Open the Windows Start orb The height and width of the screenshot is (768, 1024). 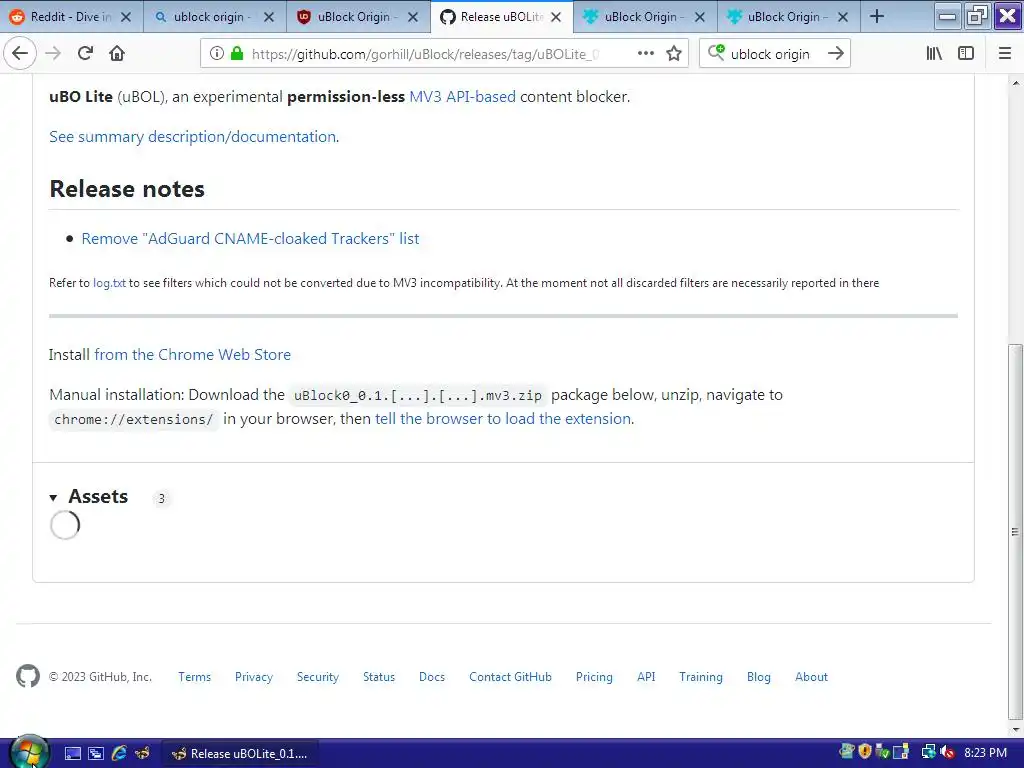coord(28,752)
